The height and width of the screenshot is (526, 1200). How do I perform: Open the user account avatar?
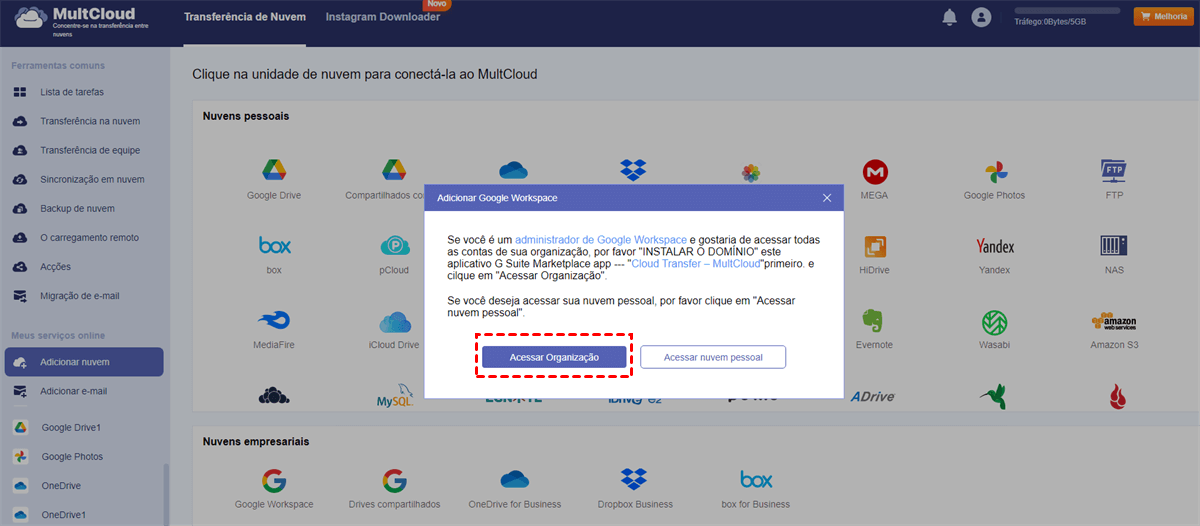[x=981, y=17]
